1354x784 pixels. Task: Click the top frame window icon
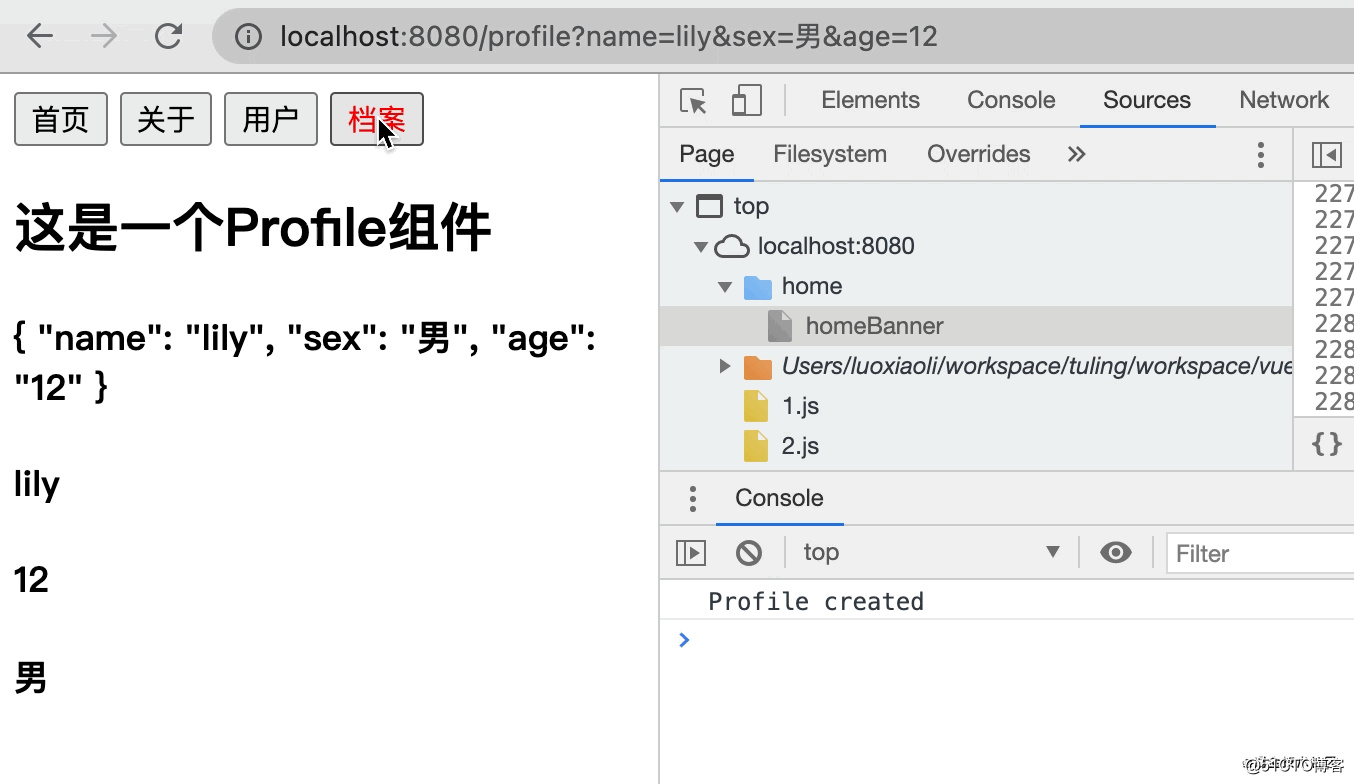[709, 206]
